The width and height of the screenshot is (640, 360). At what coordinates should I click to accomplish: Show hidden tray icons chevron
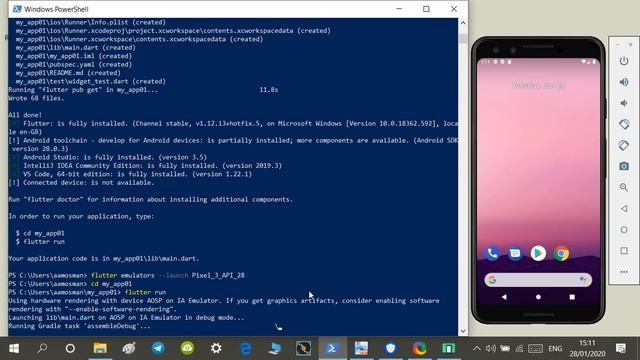pyautogui.click(x=476, y=349)
